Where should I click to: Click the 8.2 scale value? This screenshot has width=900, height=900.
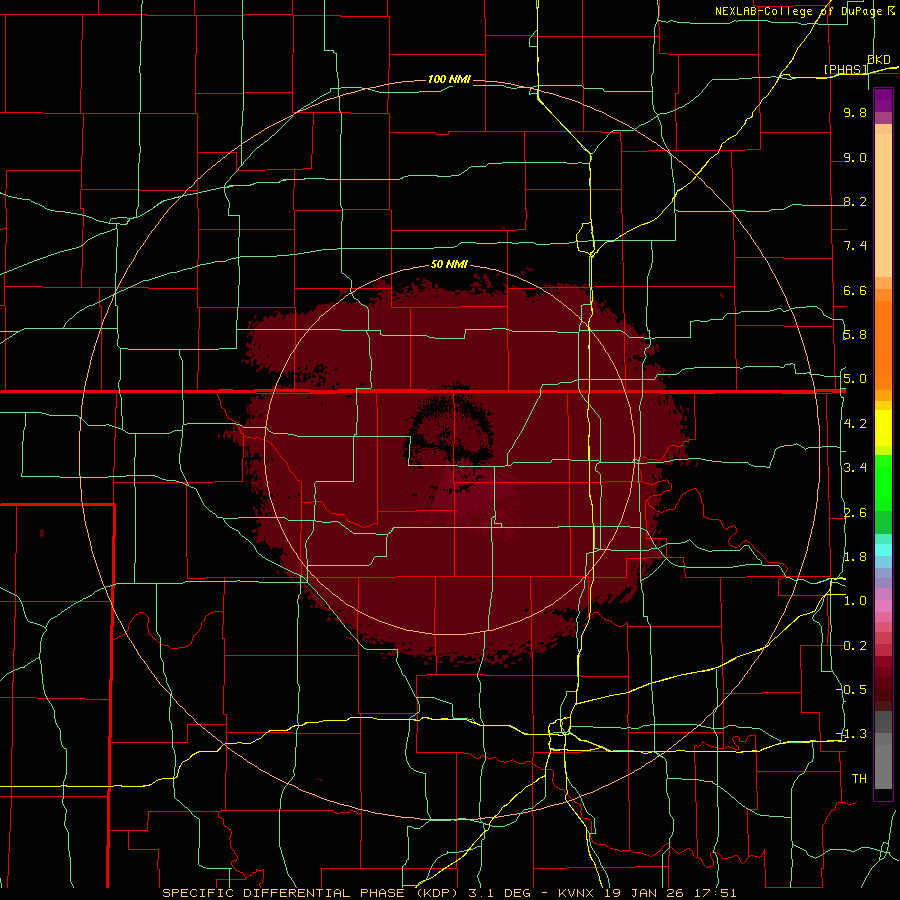click(855, 201)
